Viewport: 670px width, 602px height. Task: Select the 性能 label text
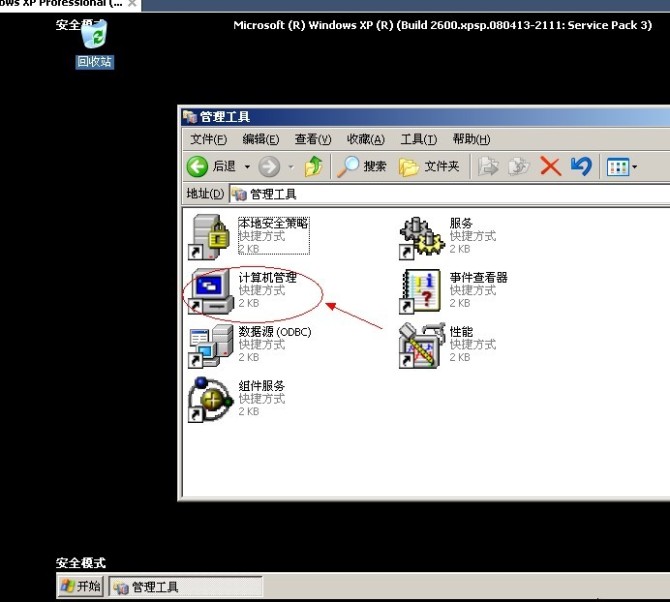pyautogui.click(x=461, y=332)
